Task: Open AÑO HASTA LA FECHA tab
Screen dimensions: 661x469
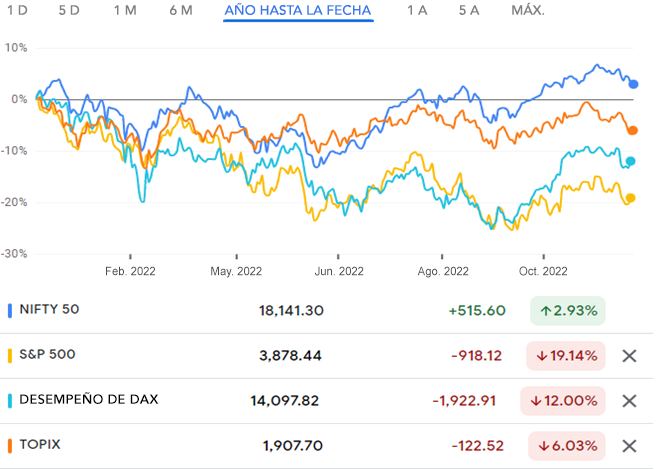Action: (x=298, y=11)
